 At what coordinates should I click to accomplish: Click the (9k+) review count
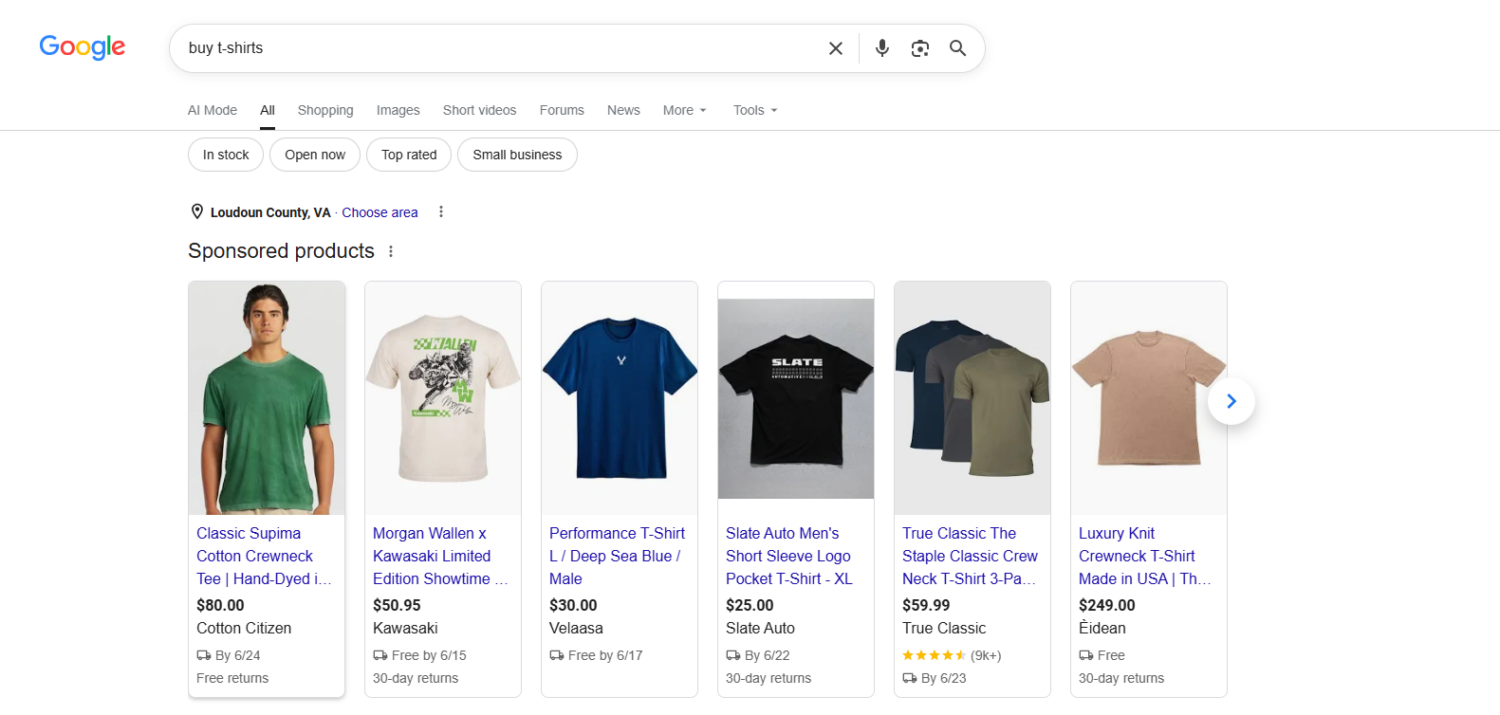pos(986,656)
